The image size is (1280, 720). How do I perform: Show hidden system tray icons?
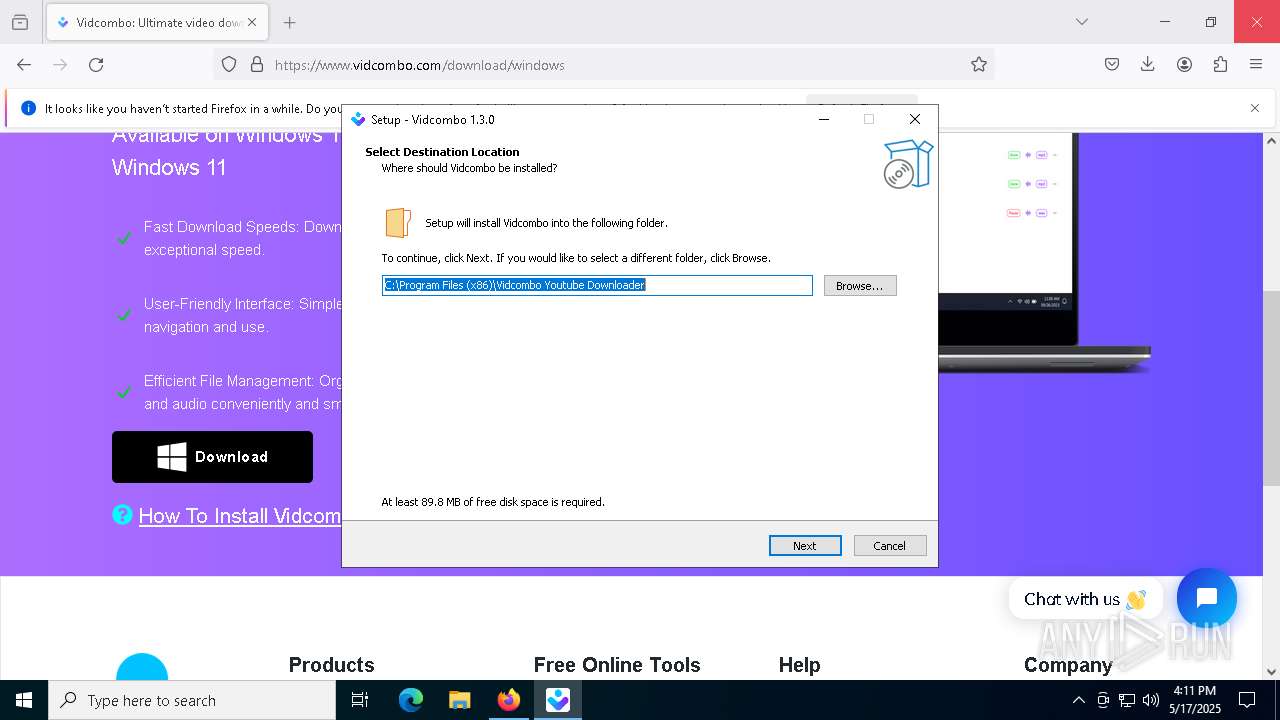click(x=1078, y=700)
